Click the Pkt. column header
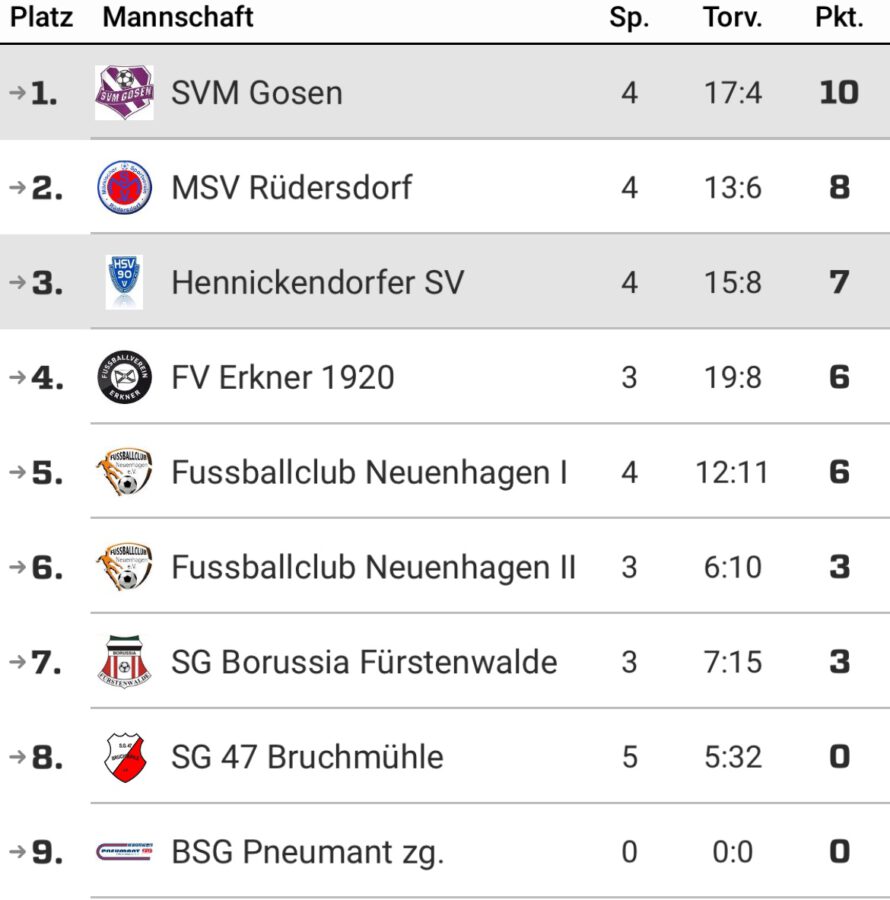This screenshot has width=890, height=900. coord(838,17)
